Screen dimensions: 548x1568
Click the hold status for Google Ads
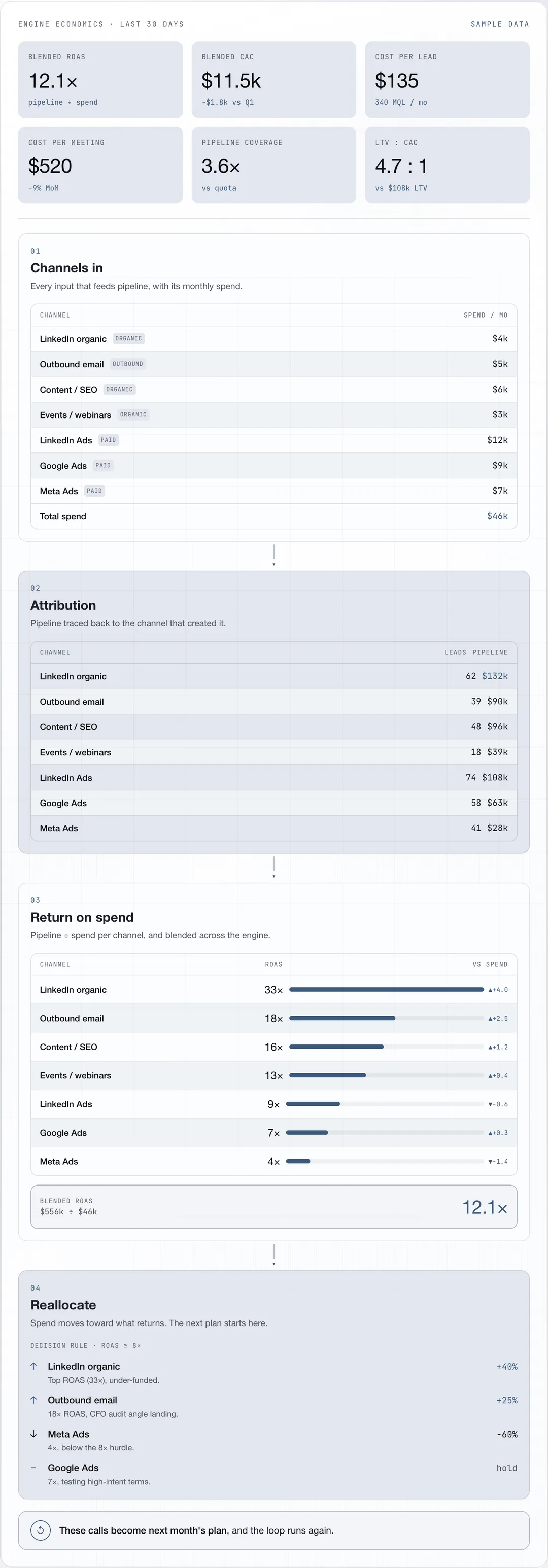pos(506,1468)
